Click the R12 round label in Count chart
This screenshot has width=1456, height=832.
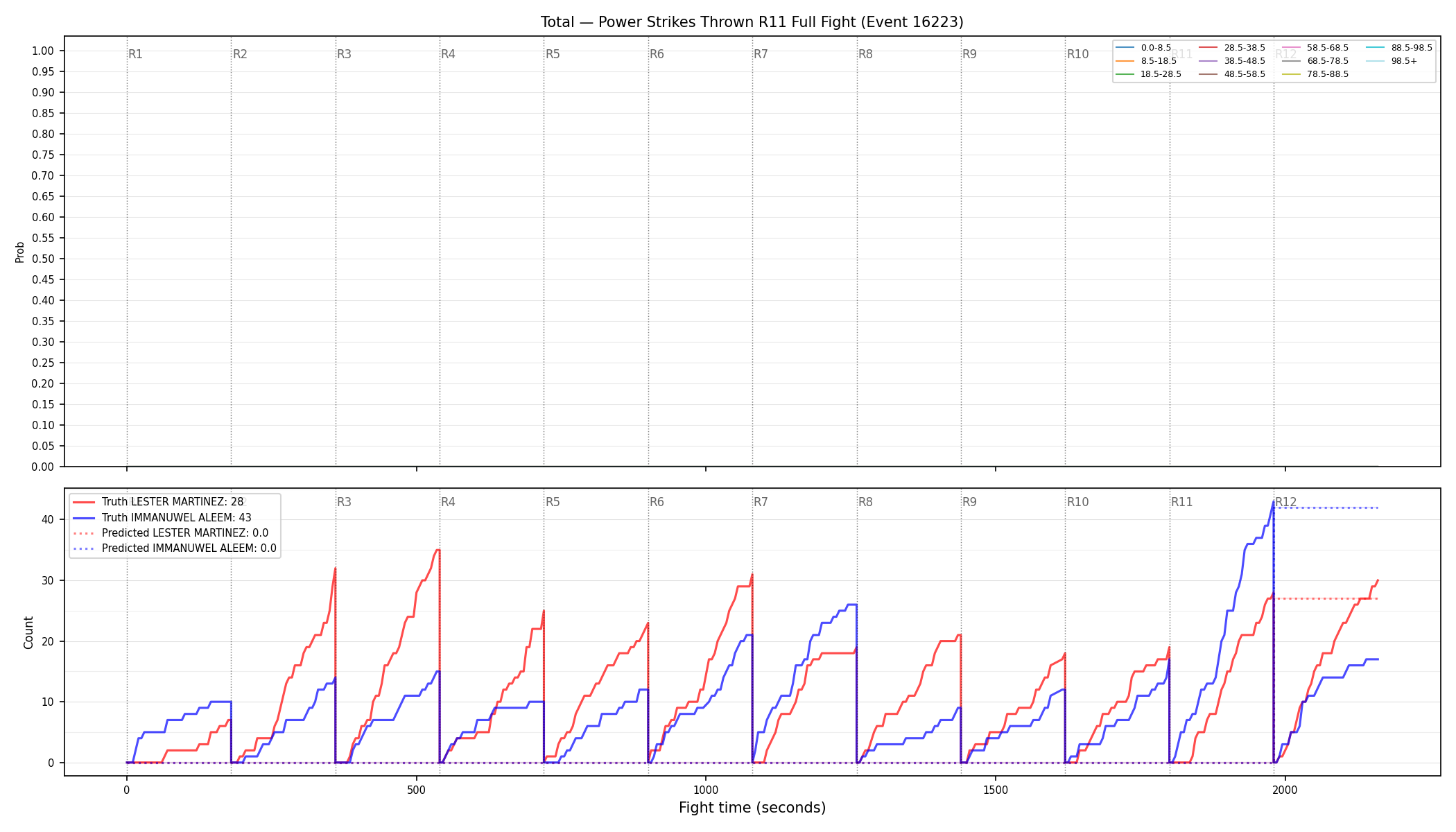click(1286, 502)
